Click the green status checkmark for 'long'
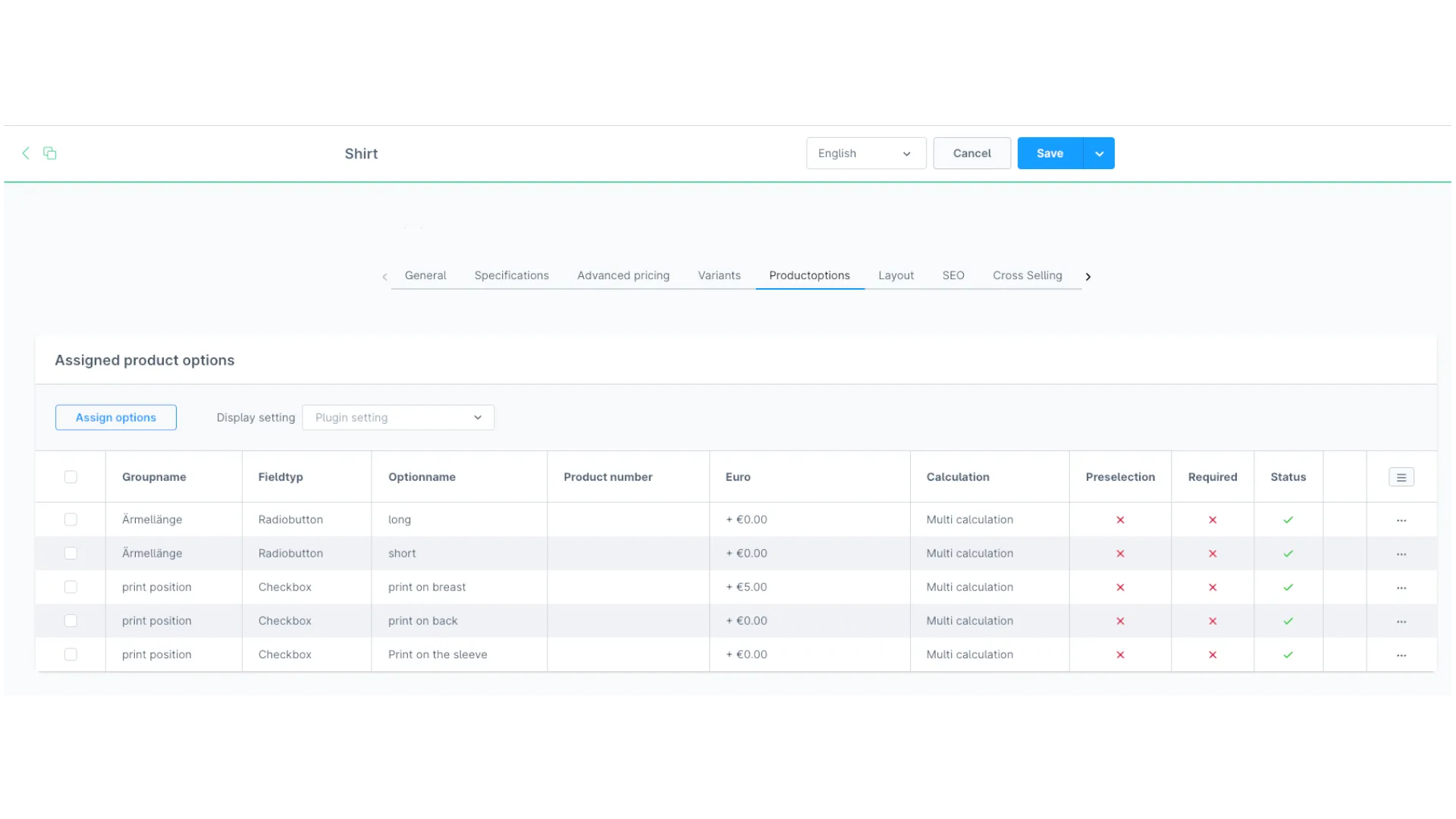This screenshot has height=819, width=1456. [x=1288, y=519]
